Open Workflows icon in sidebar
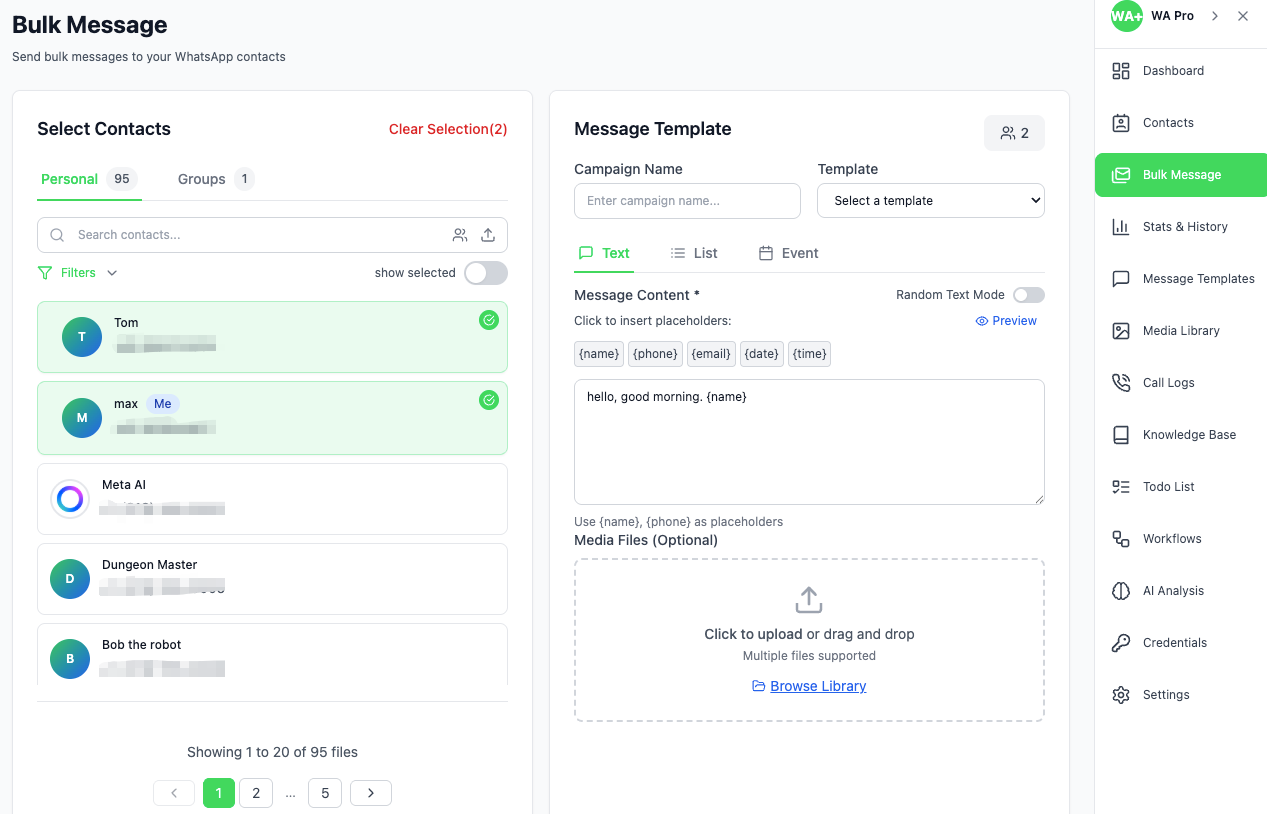1267x814 pixels. (1121, 539)
